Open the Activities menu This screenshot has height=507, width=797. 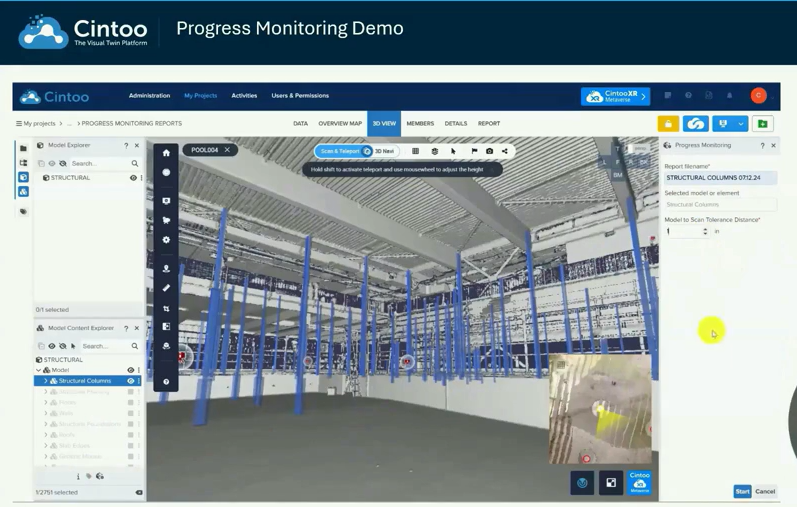coord(244,96)
